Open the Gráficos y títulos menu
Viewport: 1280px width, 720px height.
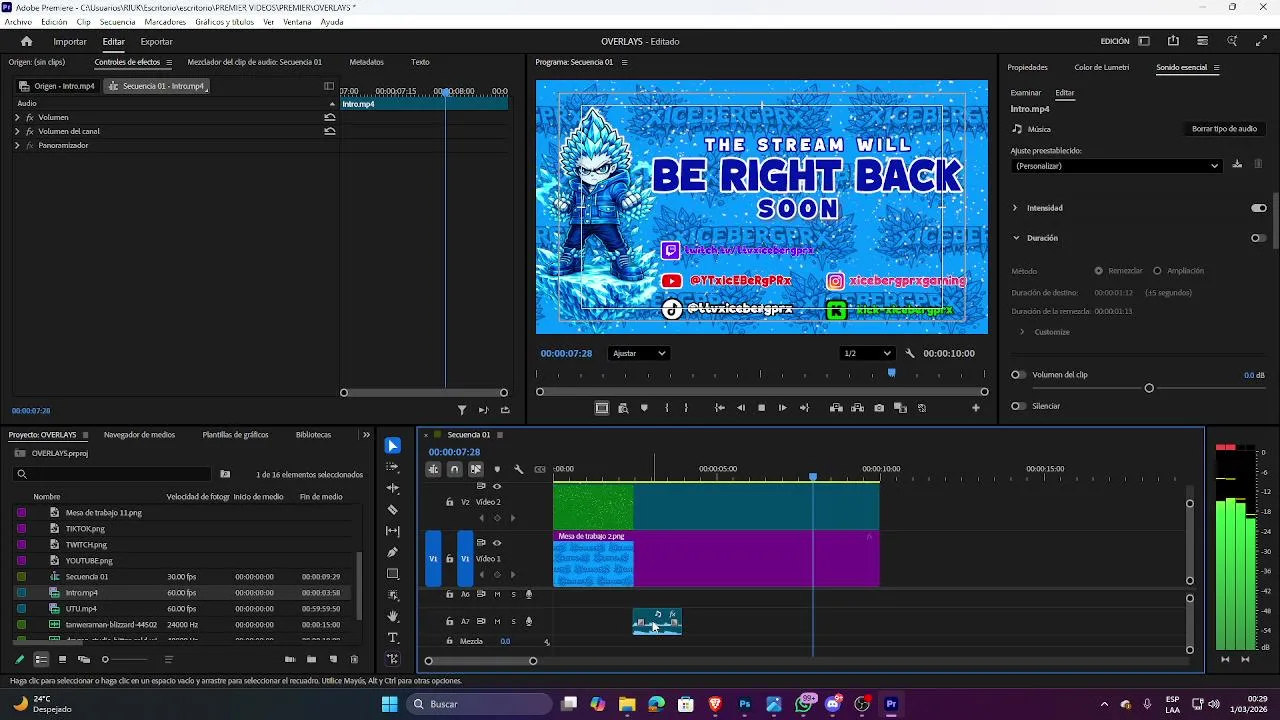tap(225, 22)
